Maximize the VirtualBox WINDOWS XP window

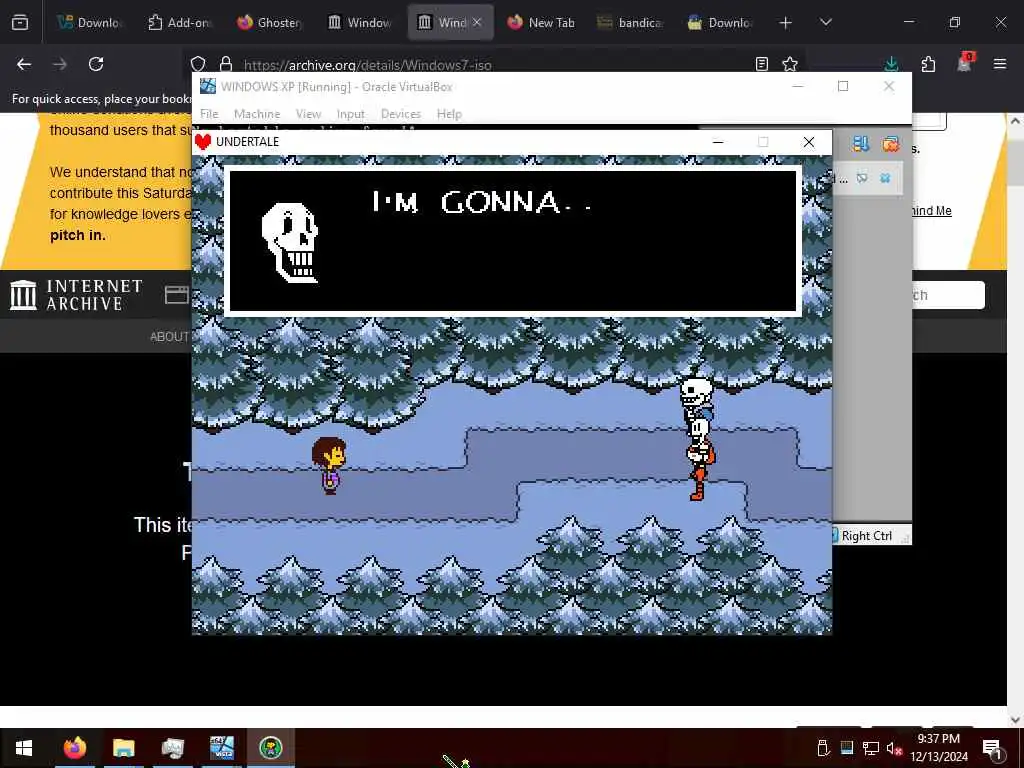(x=843, y=86)
